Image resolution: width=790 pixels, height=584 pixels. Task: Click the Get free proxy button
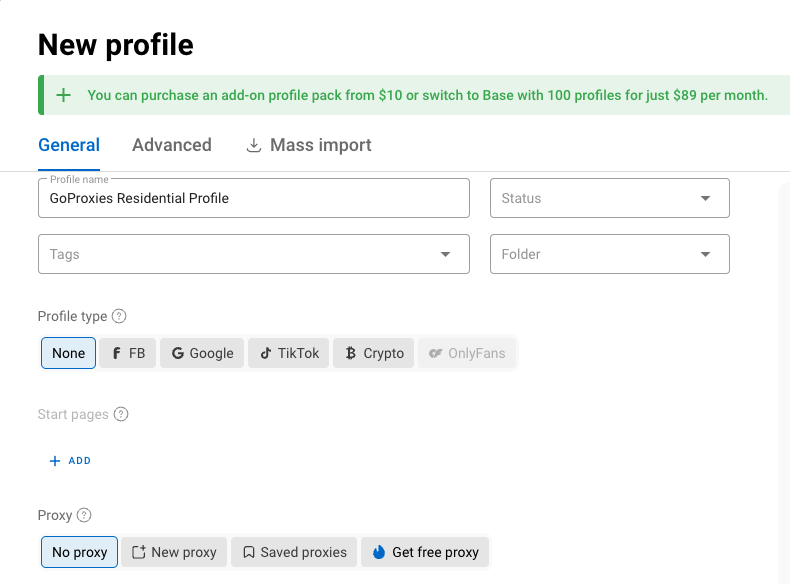425,552
